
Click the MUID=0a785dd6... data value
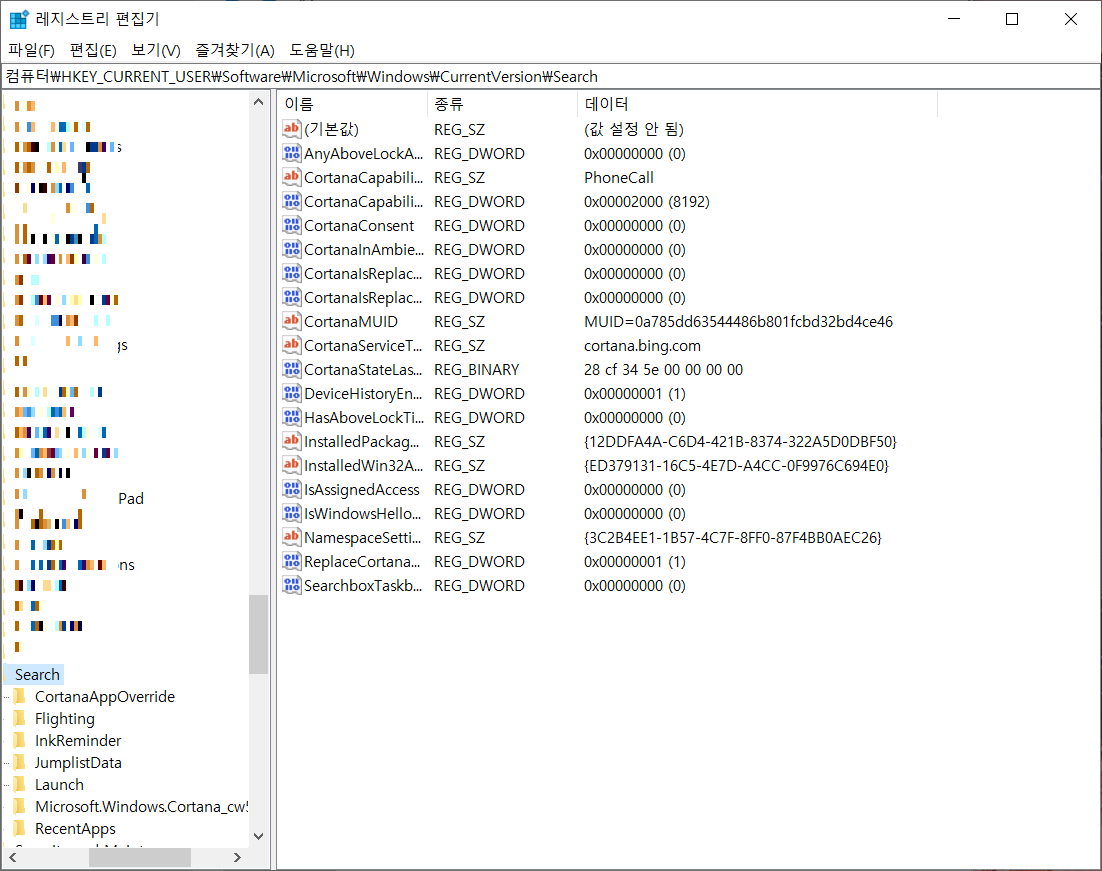[738, 321]
